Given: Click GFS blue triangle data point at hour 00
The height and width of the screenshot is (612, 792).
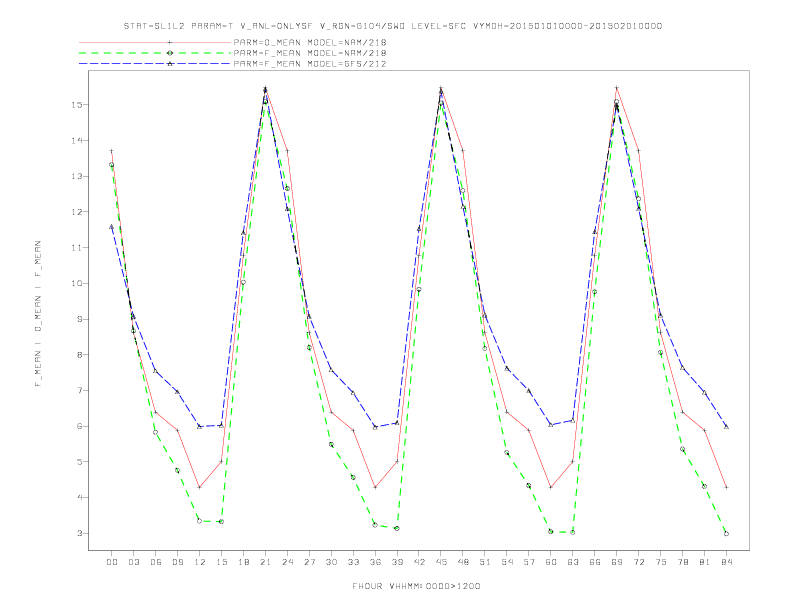Looking at the screenshot, I should click(112, 227).
